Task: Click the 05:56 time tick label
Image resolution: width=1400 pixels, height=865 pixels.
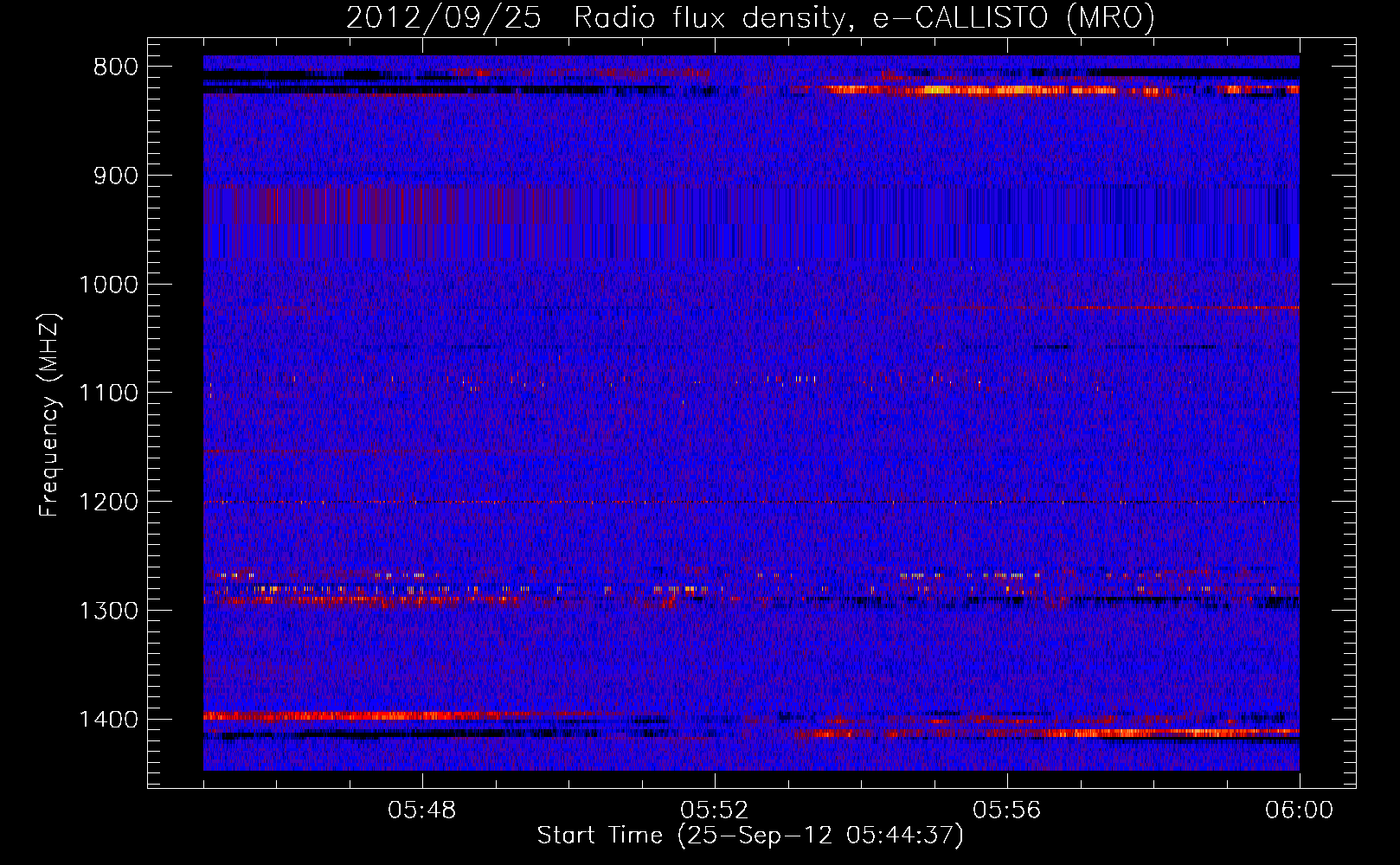Action: 1007,811
